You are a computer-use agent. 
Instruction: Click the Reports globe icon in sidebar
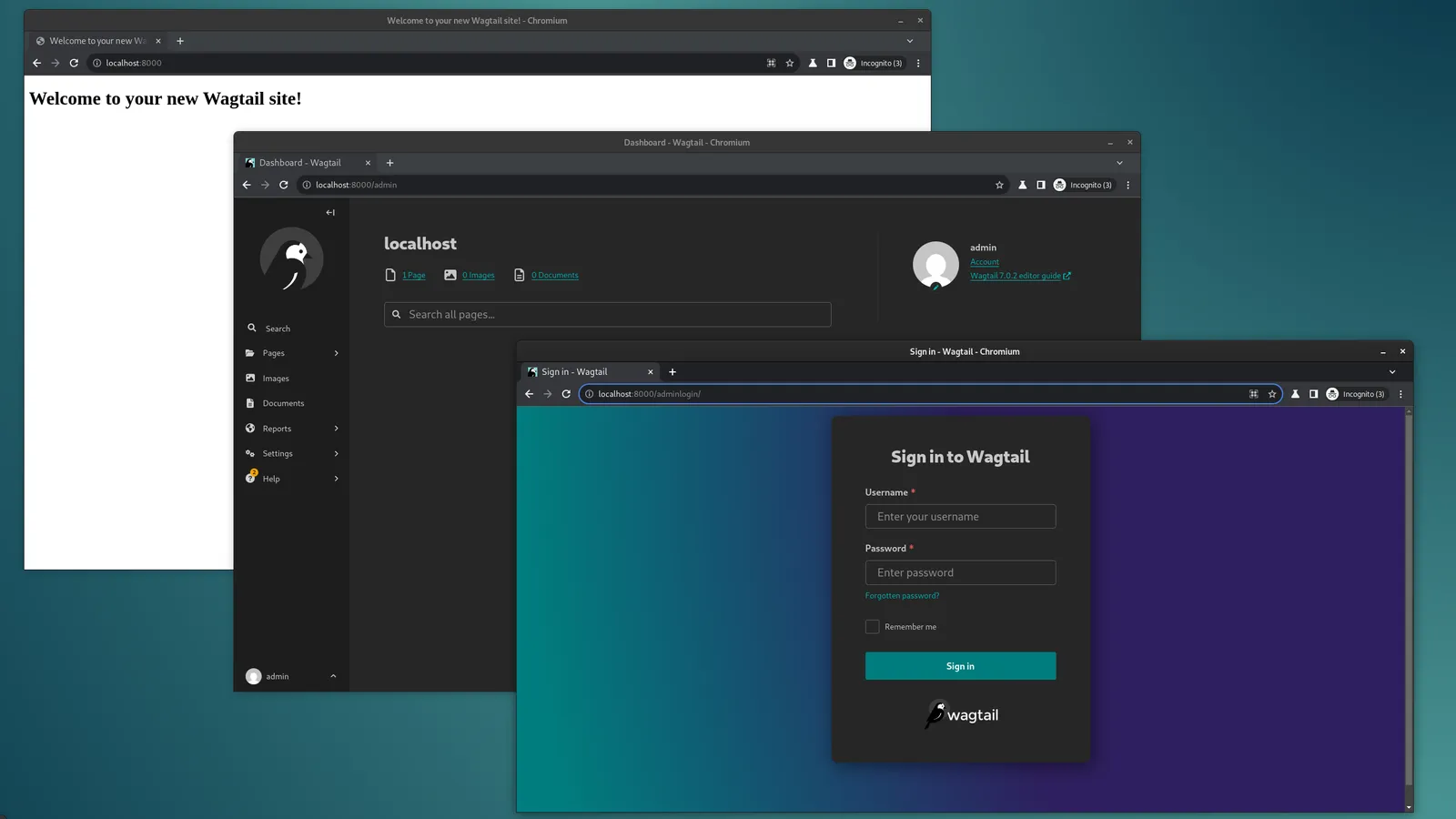[x=250, y=429]
